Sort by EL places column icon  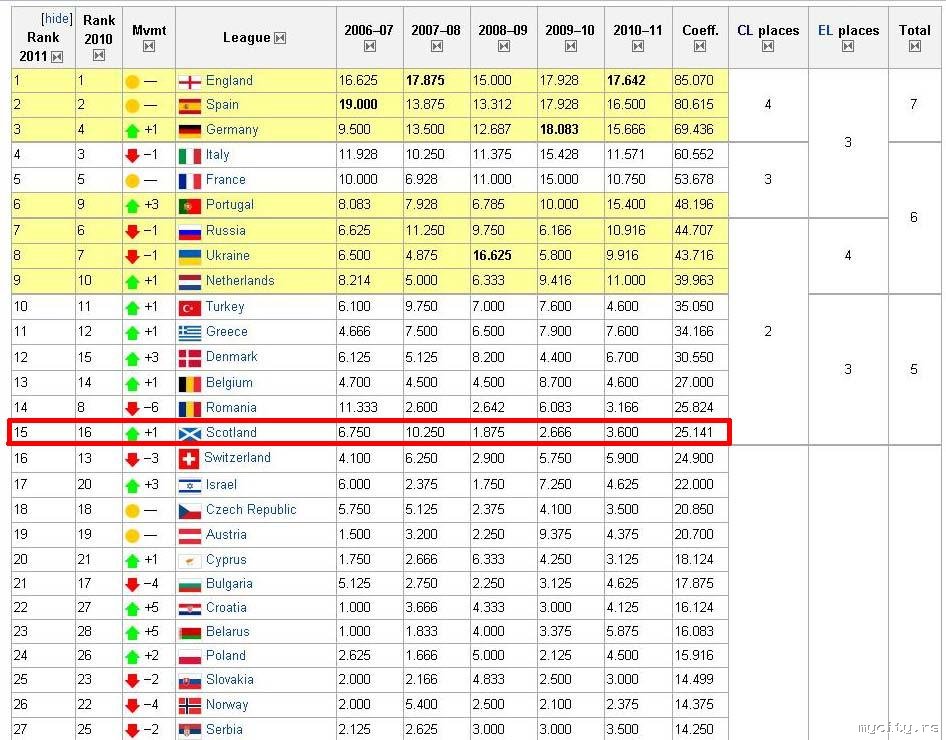coord(848,46)
